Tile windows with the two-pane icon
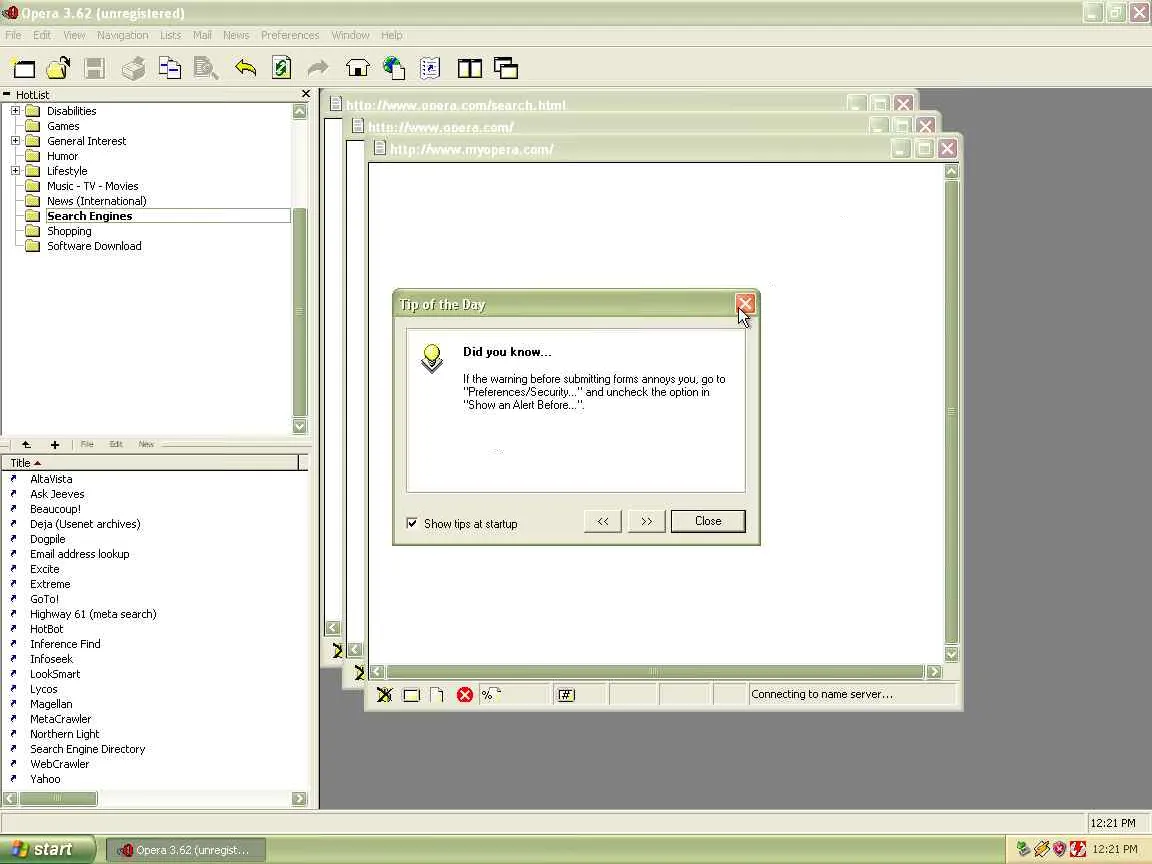The image size is (1152, 864). click(469, 68)
